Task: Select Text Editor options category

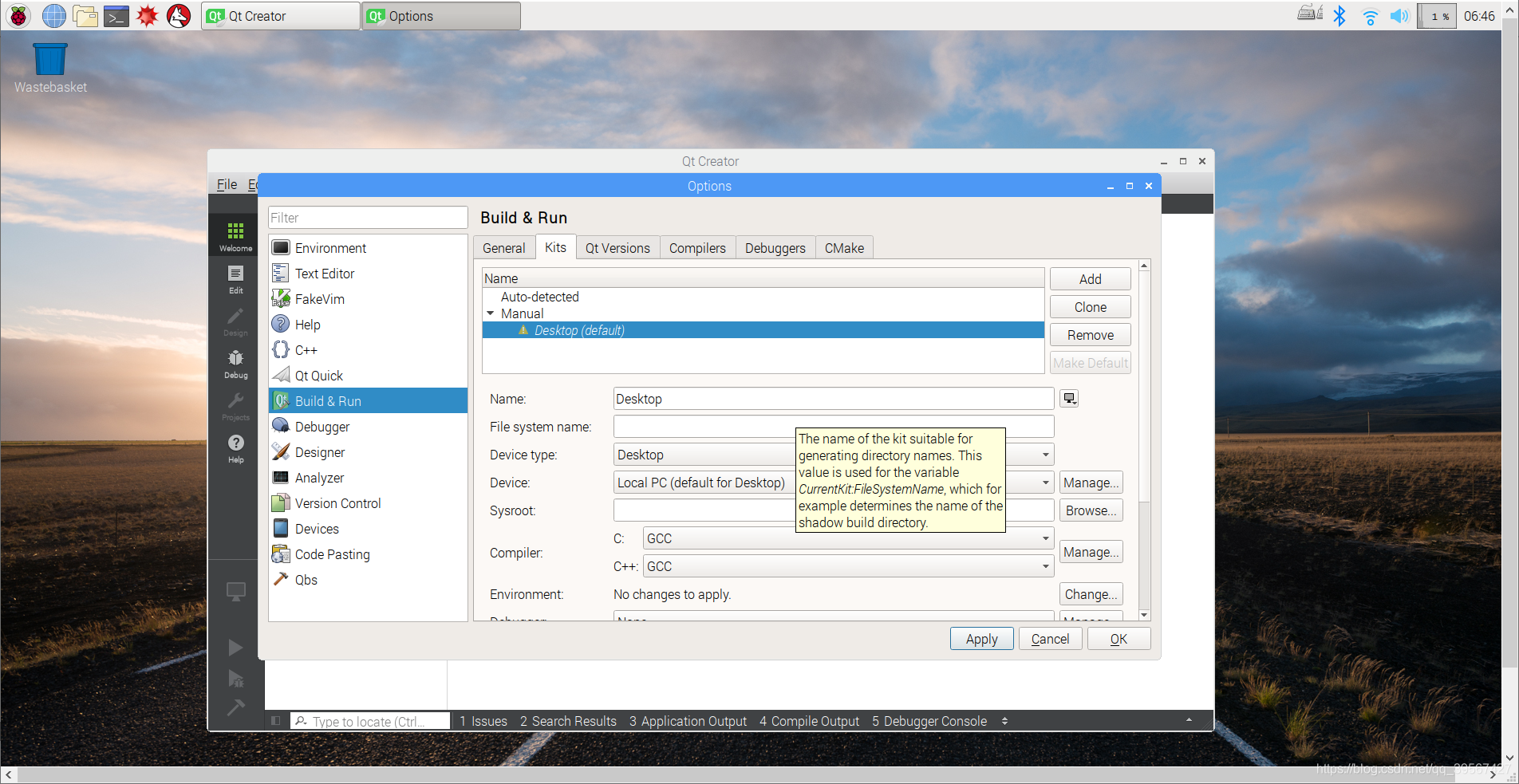Action: [x=368, y=274]
